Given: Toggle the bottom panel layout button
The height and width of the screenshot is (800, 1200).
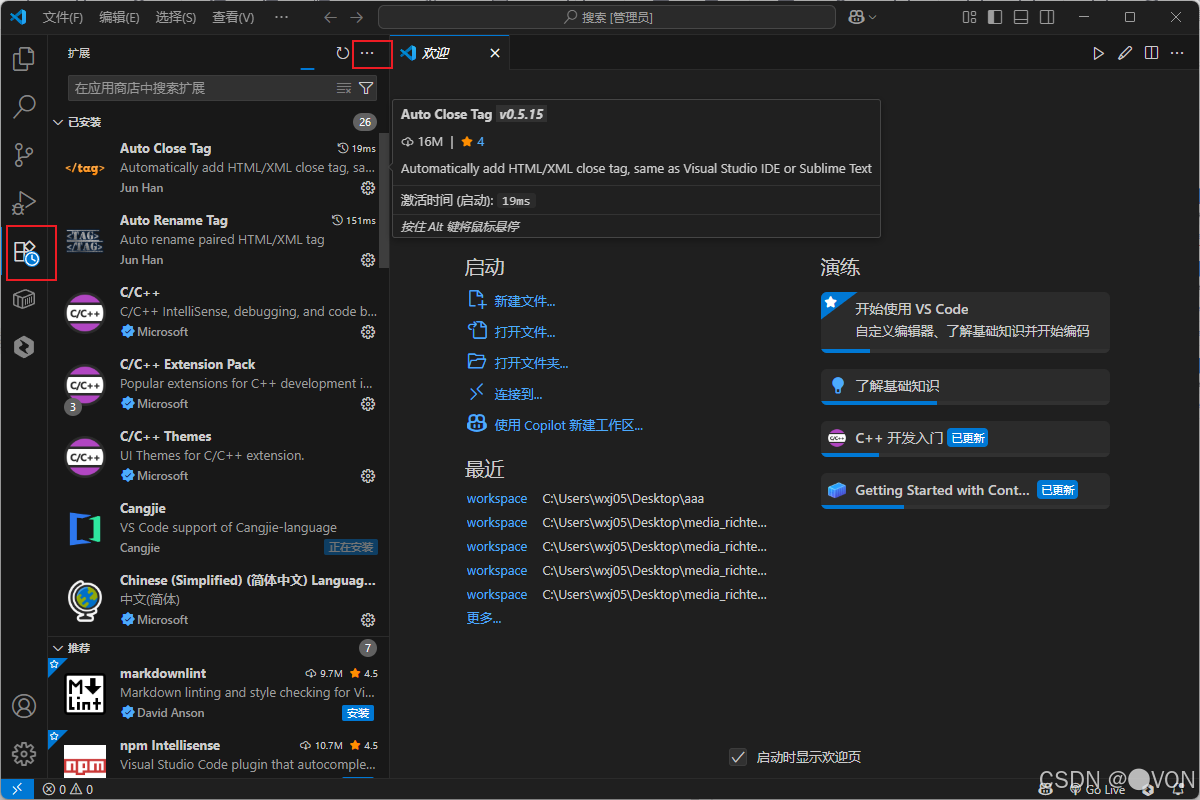Looking at the screenshot, I should [x=1021, y=17].
